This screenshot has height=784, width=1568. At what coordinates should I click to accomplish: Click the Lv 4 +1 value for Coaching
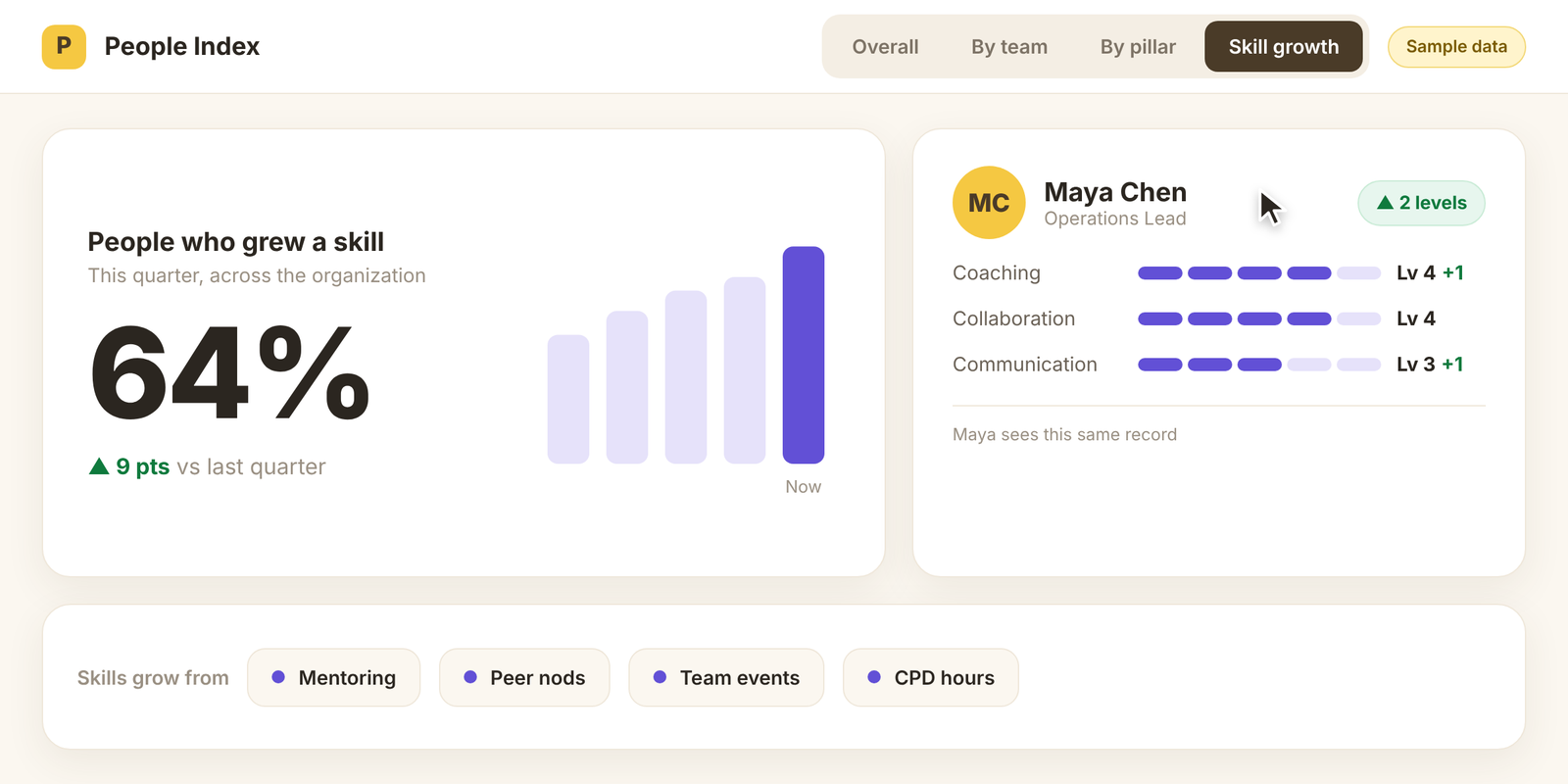[1430, 273]
